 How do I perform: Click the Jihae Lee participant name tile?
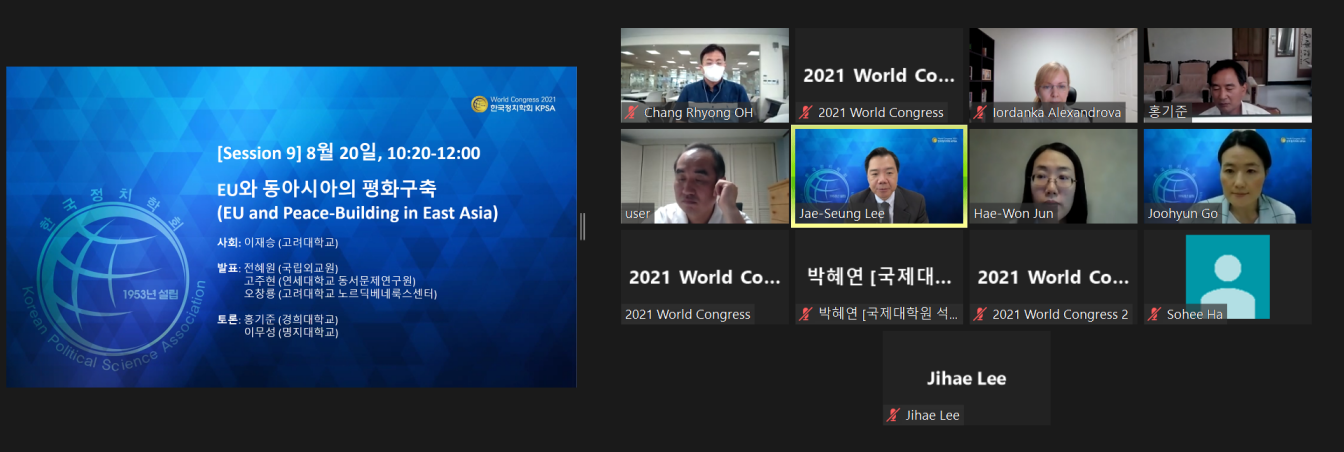click(966, 378)
